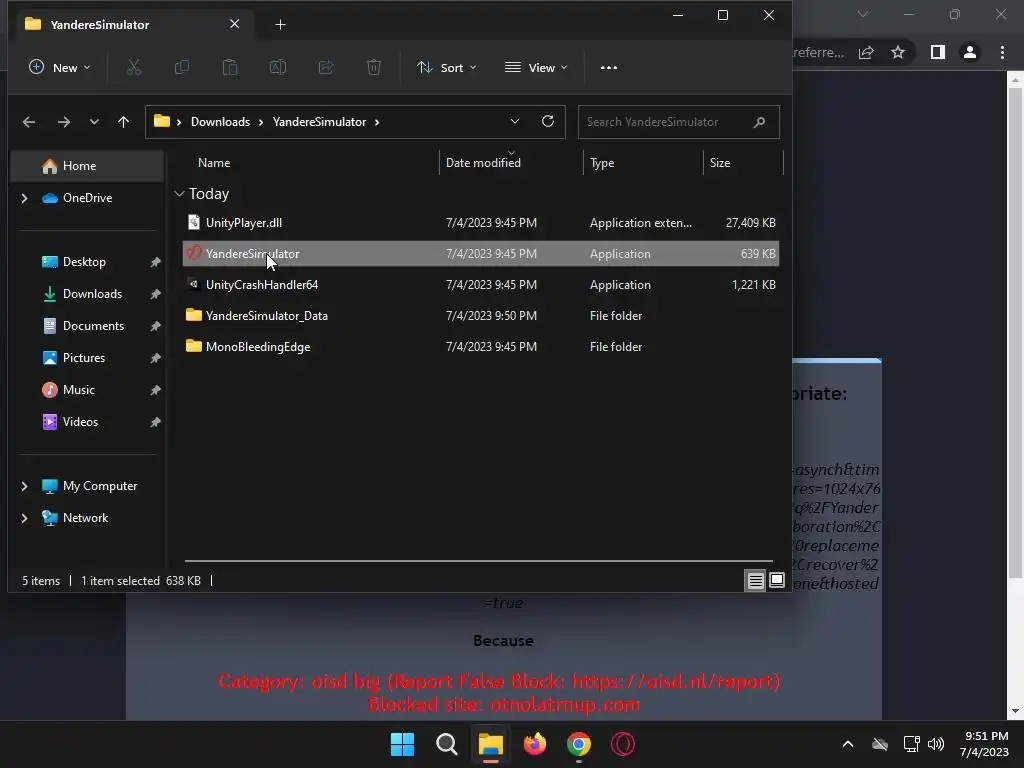
Task: Open Opera from the taskbar
Action: tap(622, 744)
